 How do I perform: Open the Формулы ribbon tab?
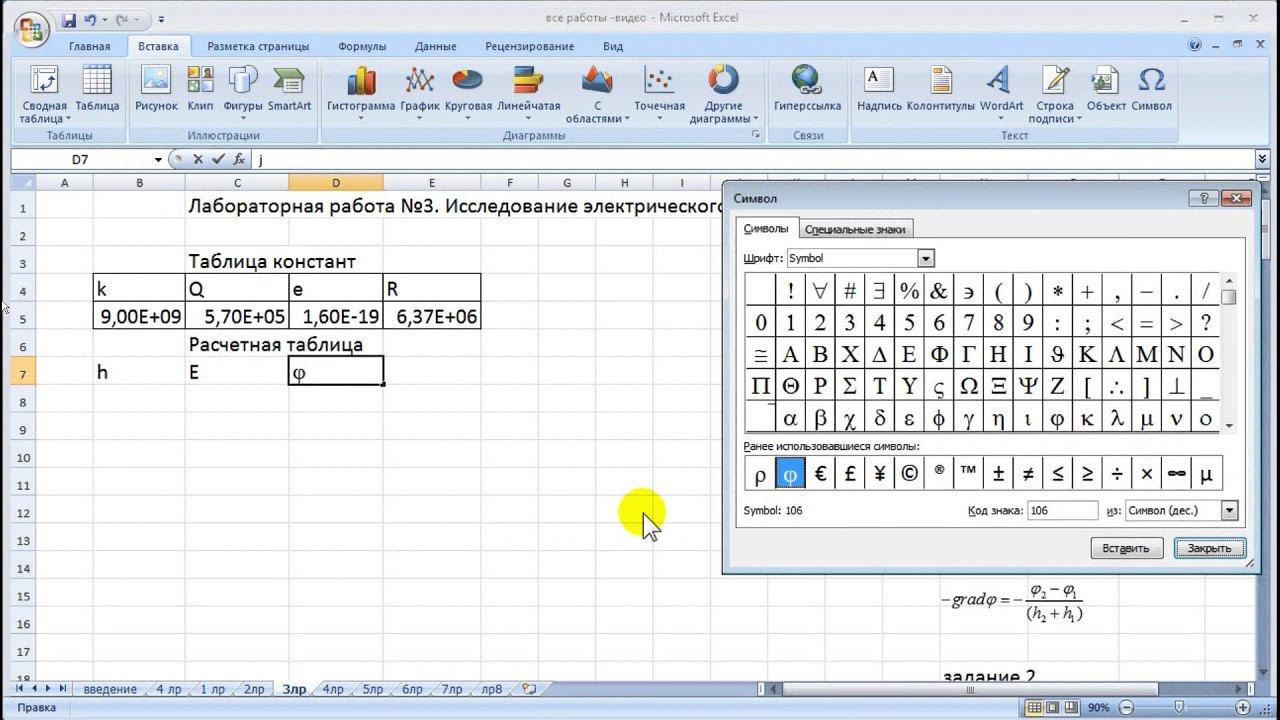click(362, 46)
